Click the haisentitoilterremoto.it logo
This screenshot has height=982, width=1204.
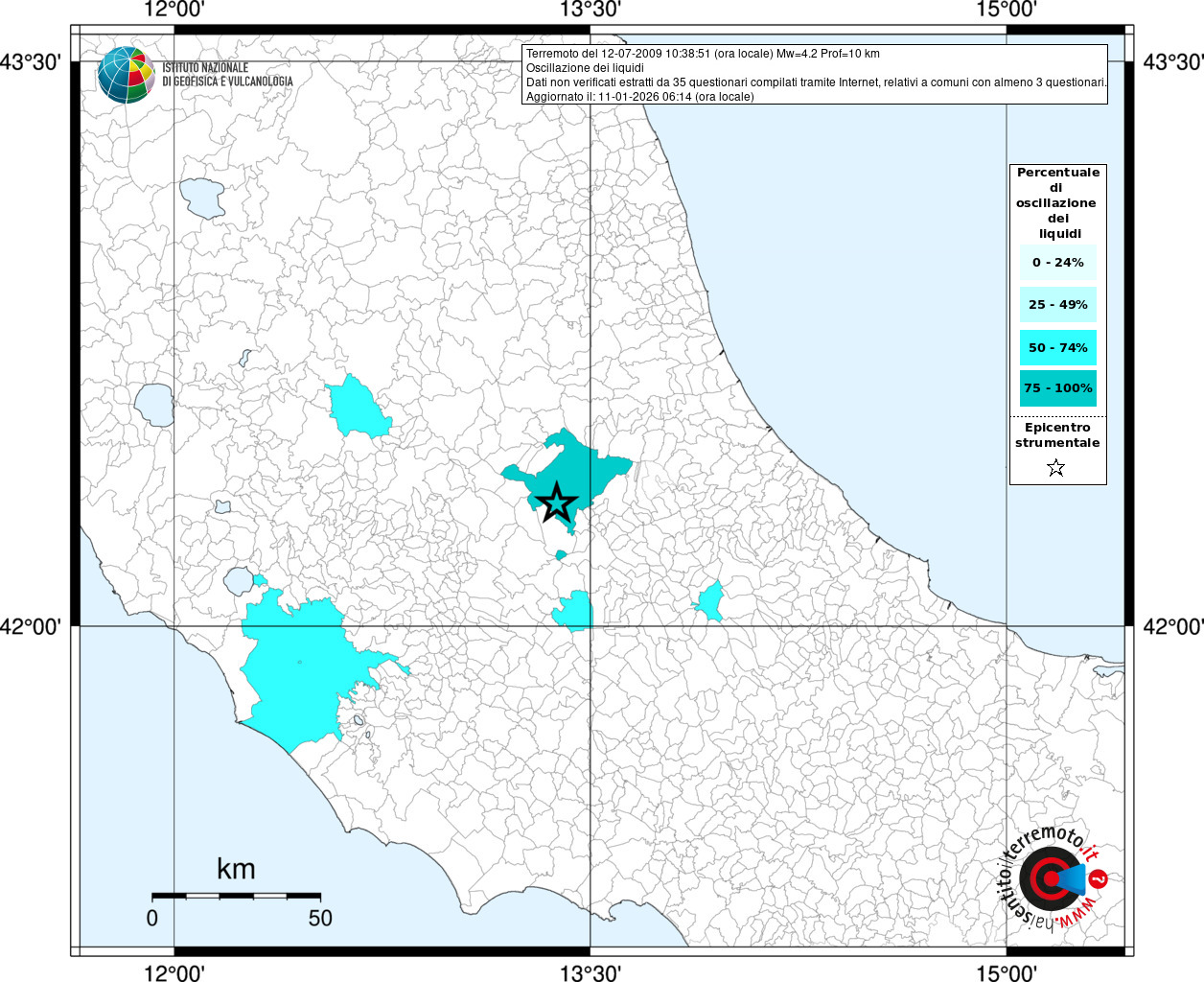(1053, 878)
